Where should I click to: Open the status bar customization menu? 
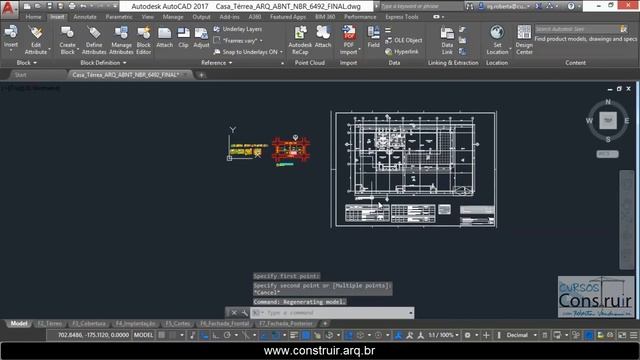pos(633,335)
